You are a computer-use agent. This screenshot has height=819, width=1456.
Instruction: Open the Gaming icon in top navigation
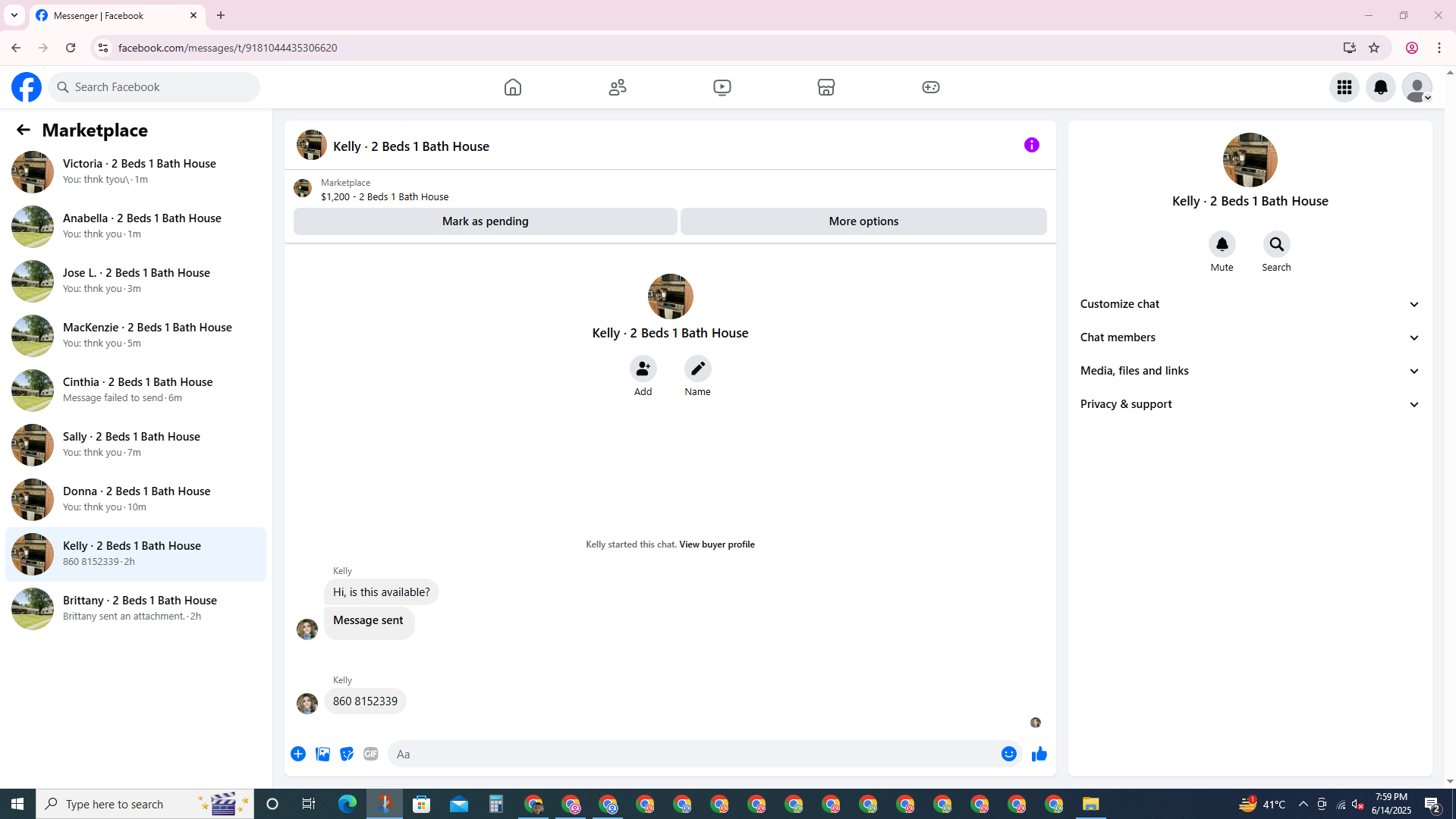pos(931,87)
